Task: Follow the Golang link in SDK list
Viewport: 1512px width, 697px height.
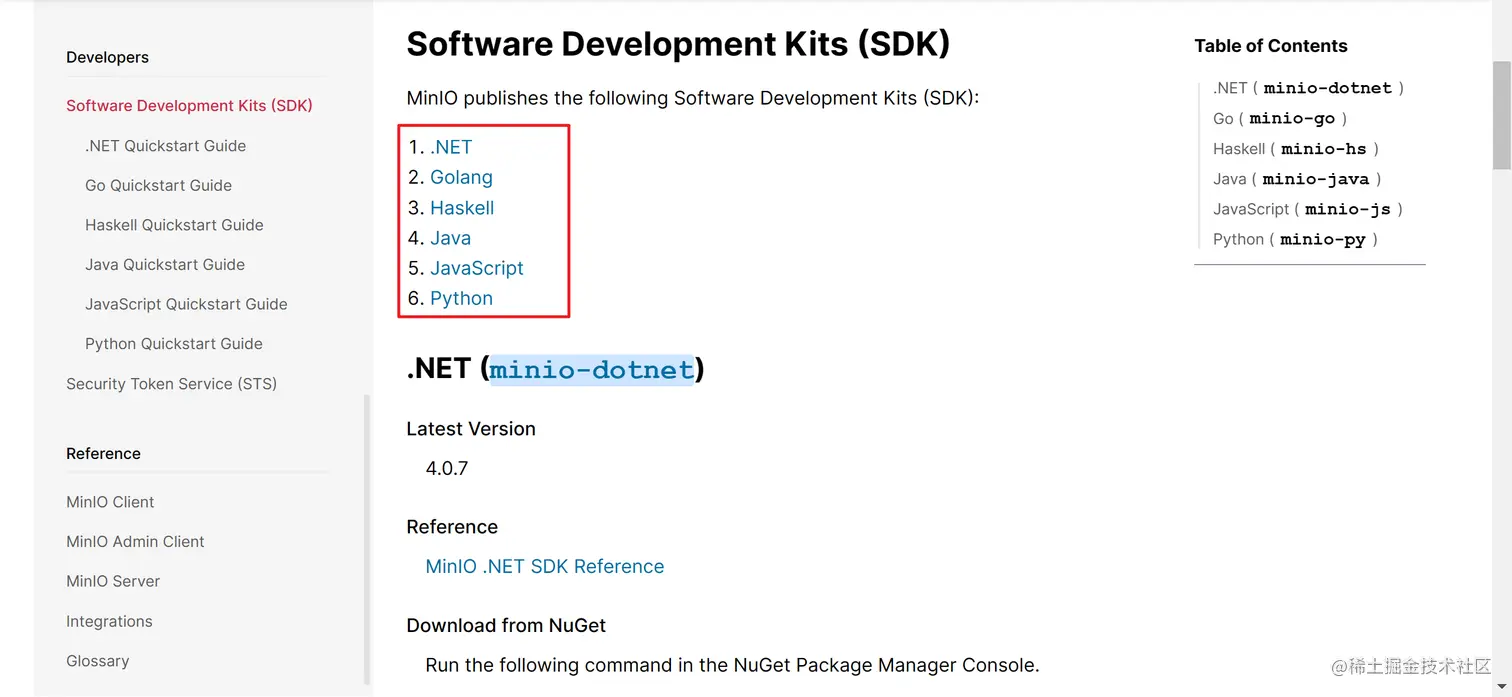Action: pyautogui.click(x=461, y=177)
